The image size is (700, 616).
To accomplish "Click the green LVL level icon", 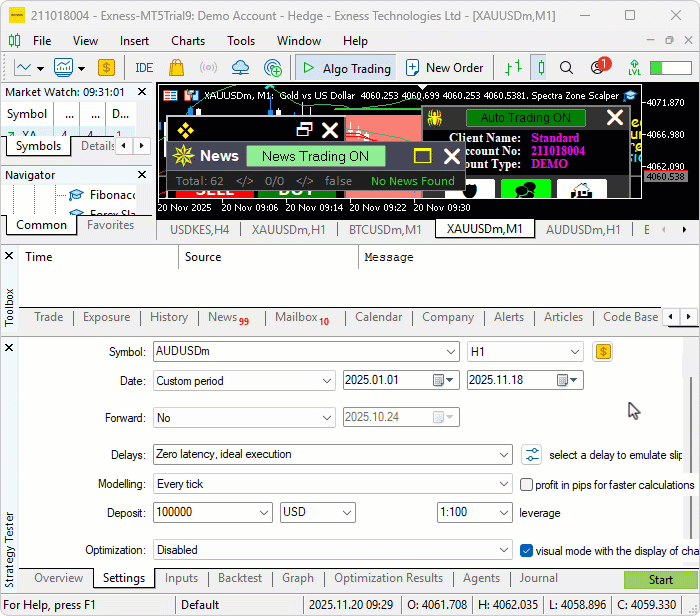I will tap(634, 68).
